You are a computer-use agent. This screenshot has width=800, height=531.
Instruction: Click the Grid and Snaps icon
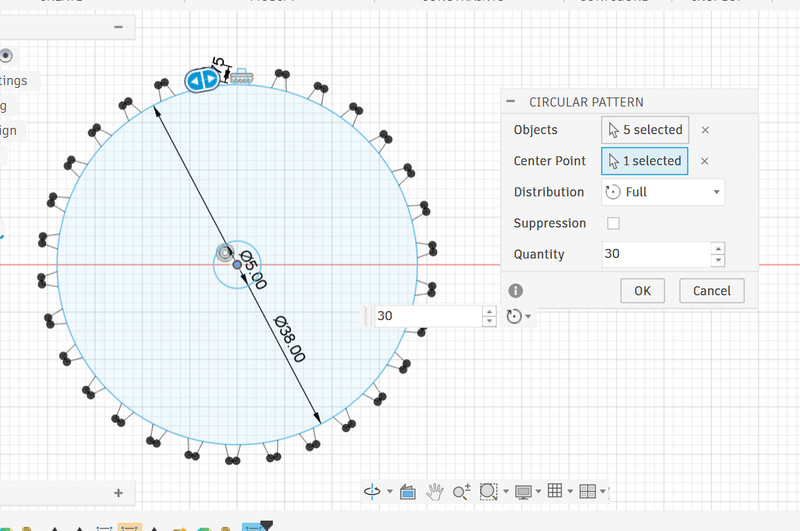(555, 491)
